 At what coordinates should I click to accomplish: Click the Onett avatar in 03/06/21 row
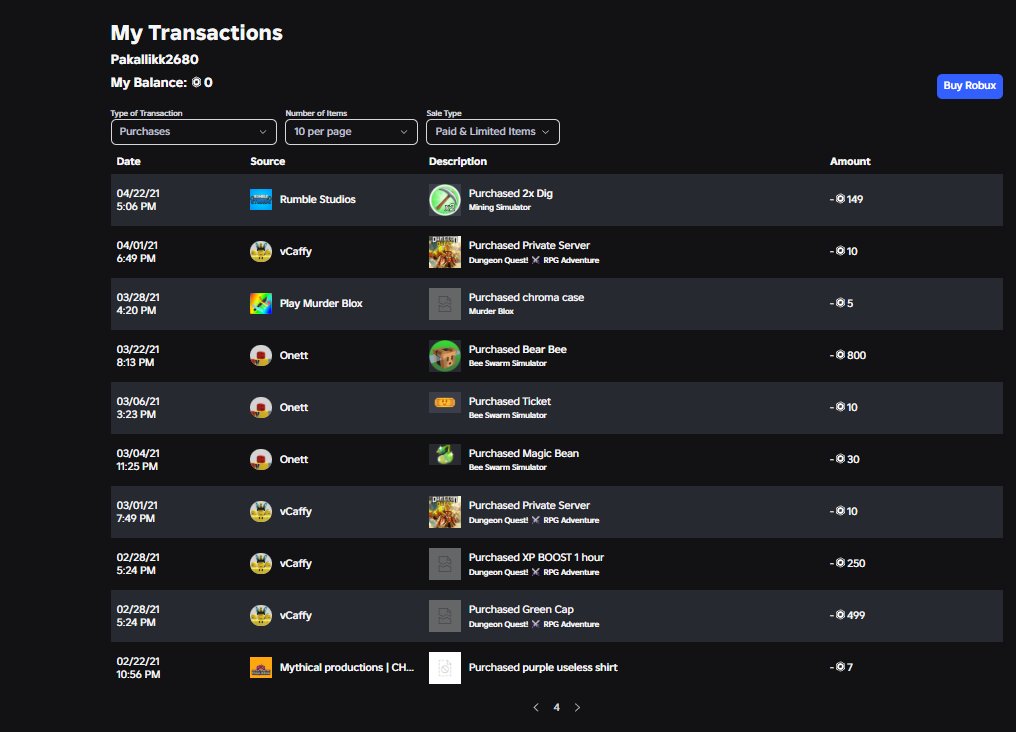pyautogui.click(x=261, y=407)
